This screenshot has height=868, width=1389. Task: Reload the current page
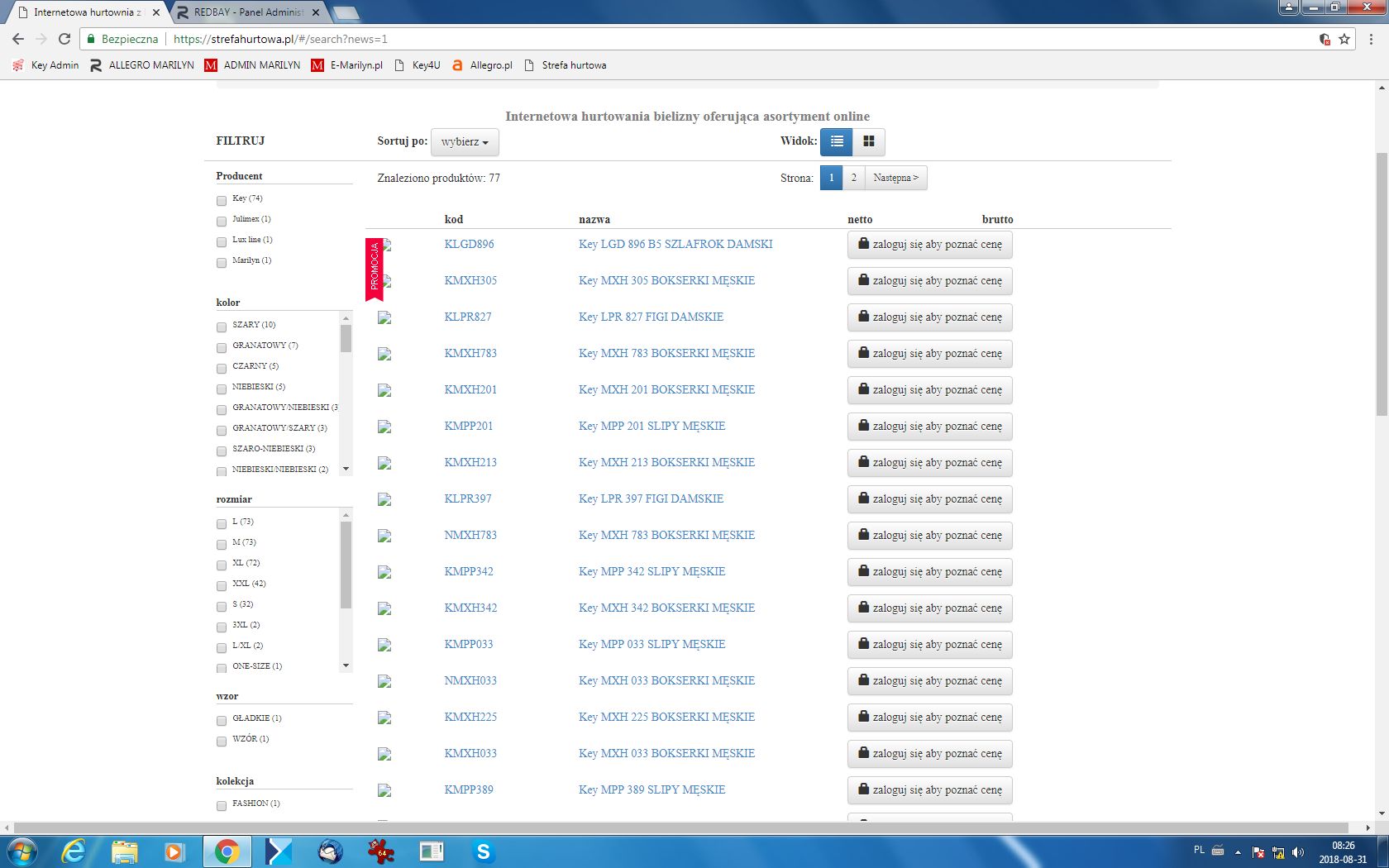point(64,39)
